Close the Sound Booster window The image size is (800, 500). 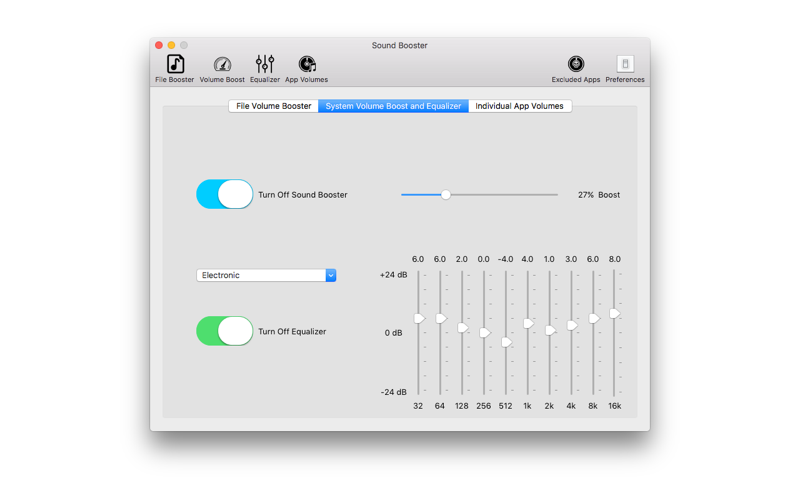[159, 45]
